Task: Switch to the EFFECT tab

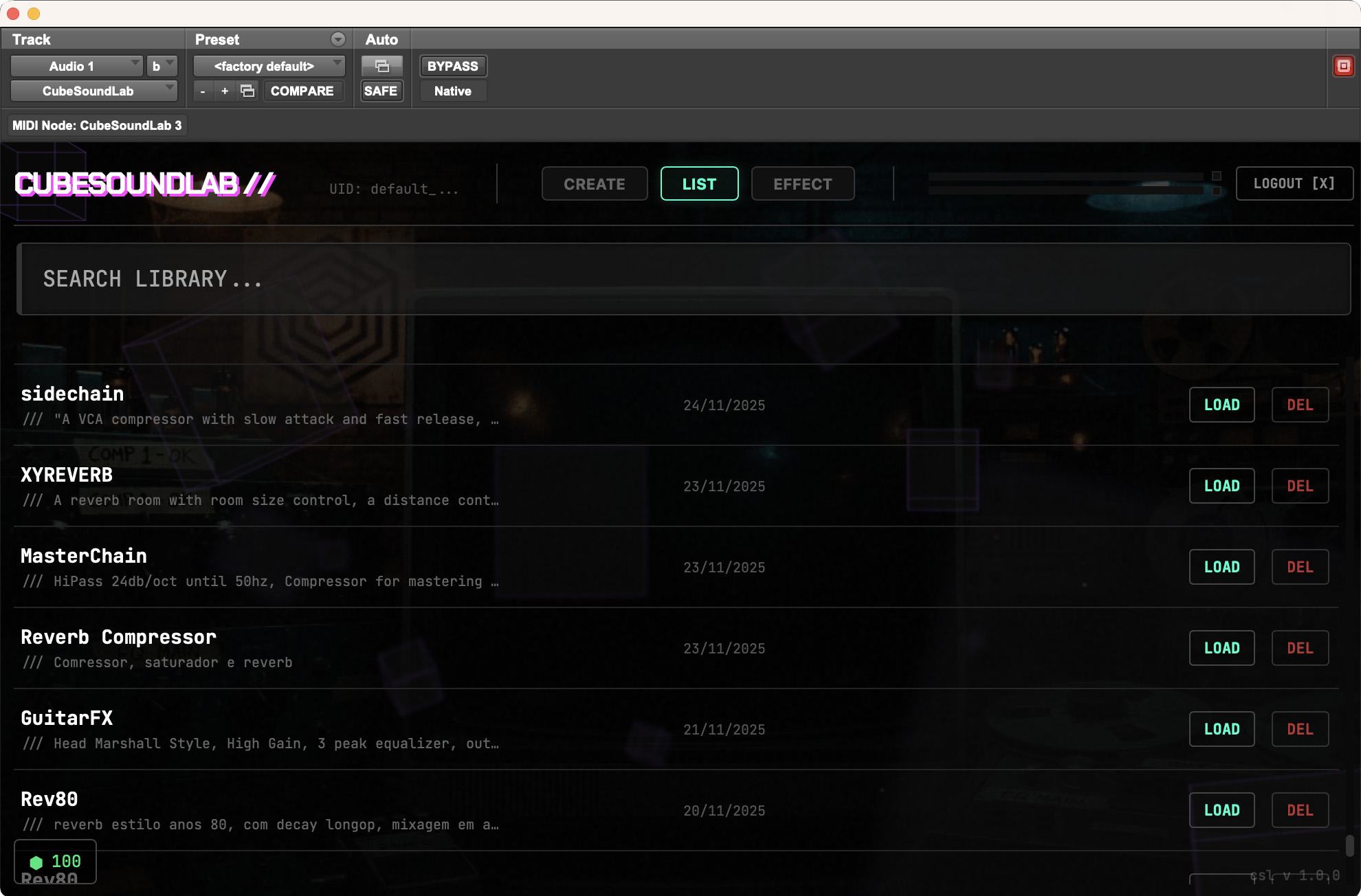Action: 802,183
